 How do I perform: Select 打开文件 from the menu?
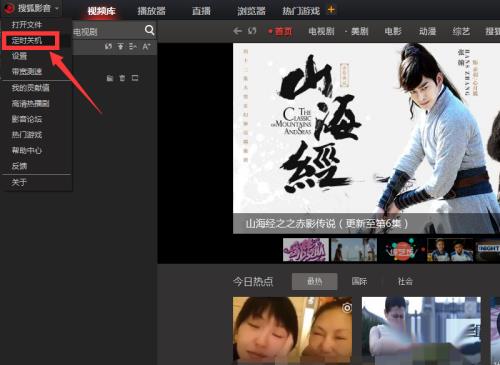(27, 25)
